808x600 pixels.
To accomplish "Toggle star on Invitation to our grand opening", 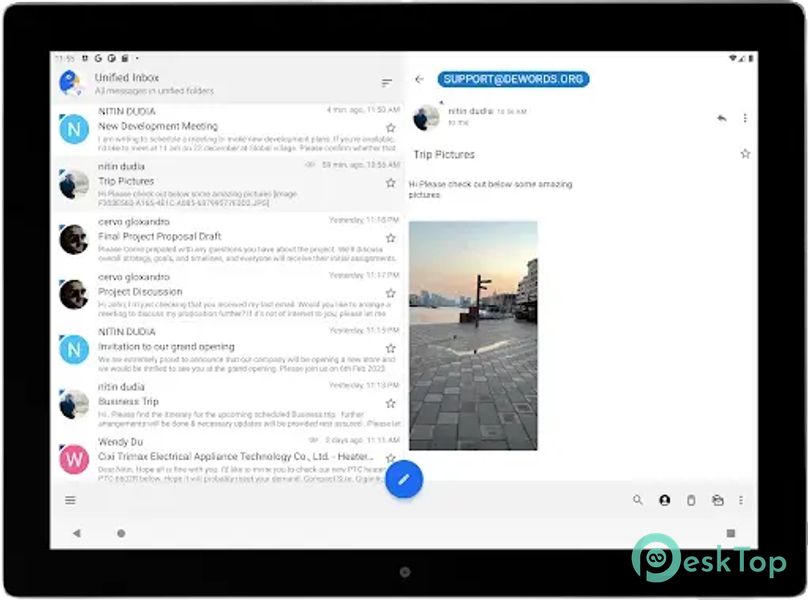I will coord(391,348).
